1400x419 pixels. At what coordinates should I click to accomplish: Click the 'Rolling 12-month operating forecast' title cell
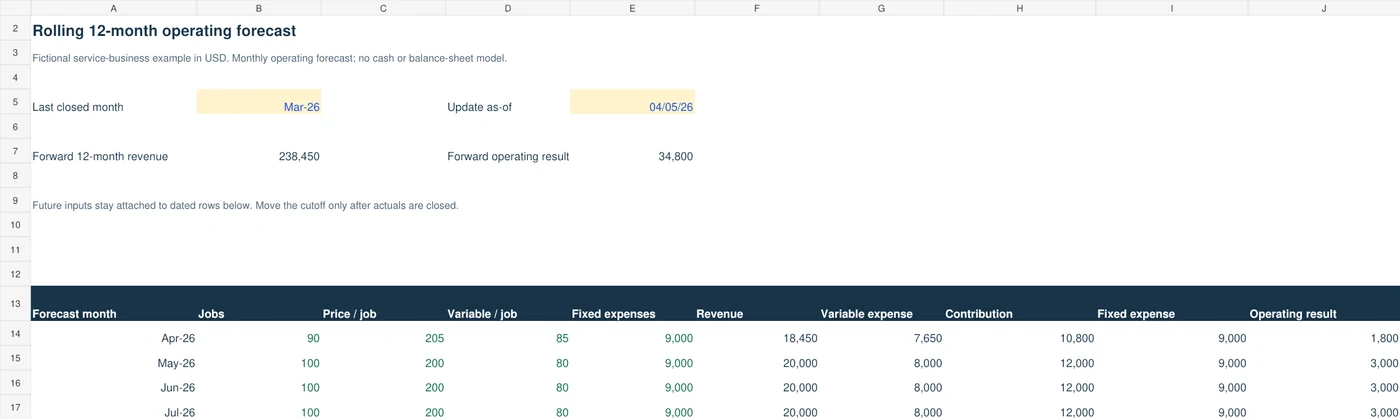[x=164, y=31]
